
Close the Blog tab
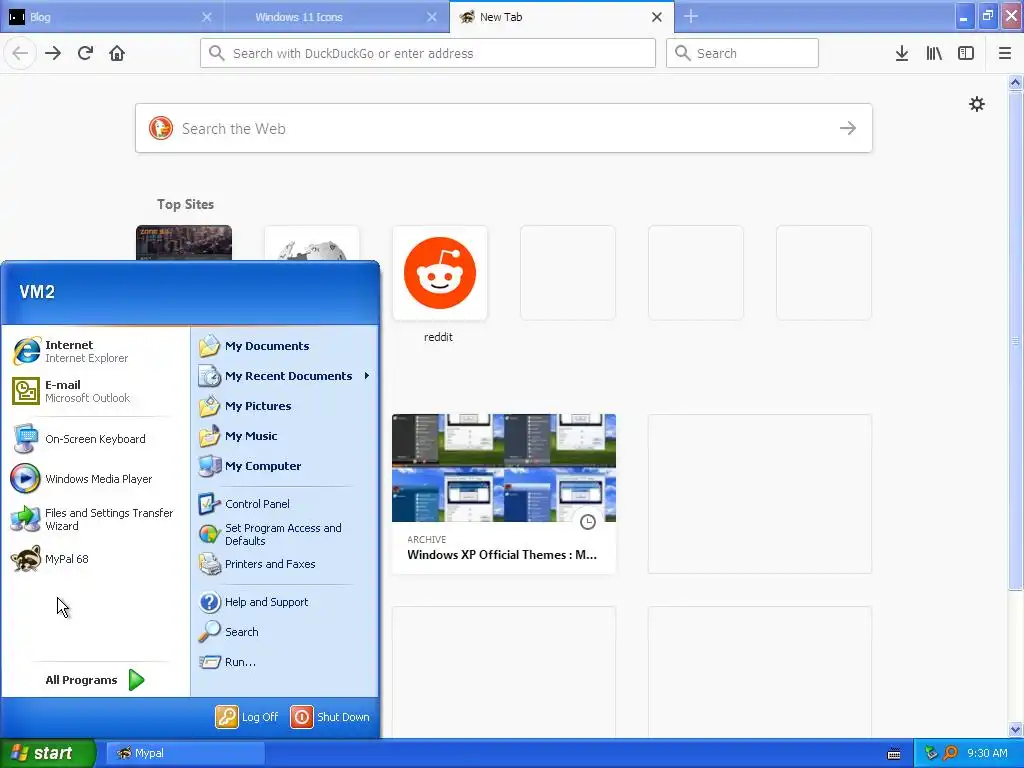point(207,17)
